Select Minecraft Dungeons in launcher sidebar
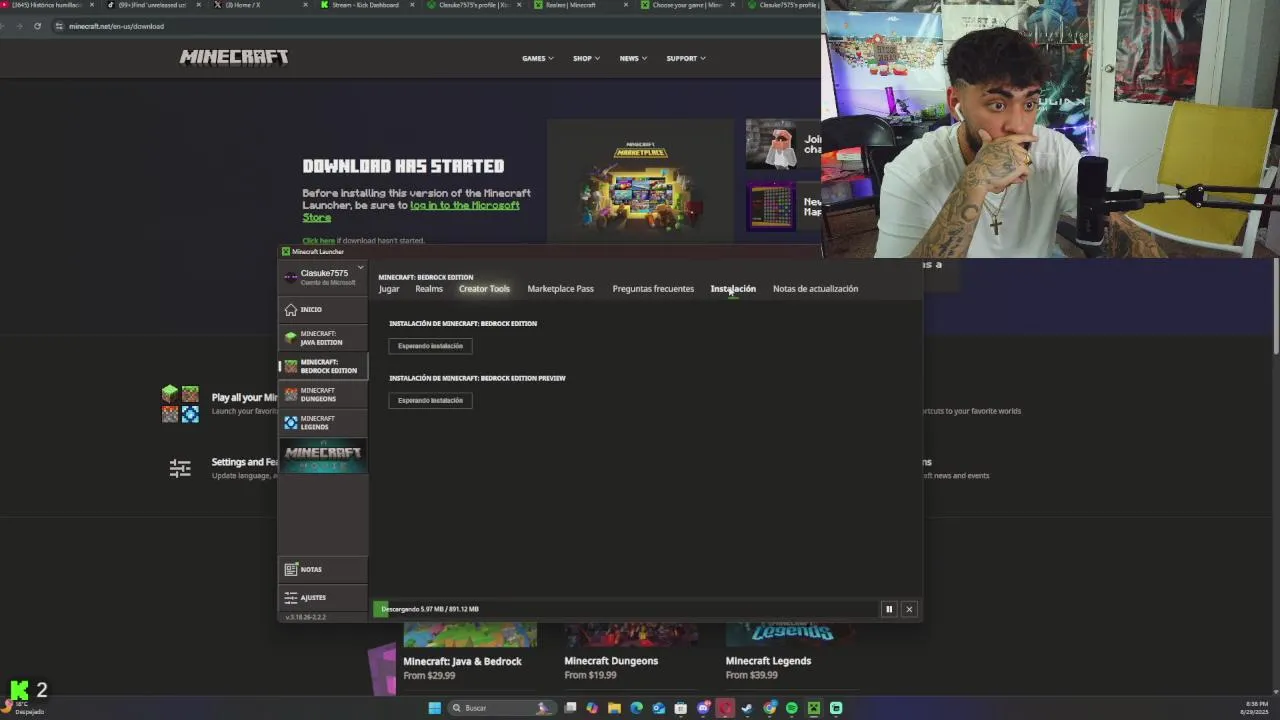1280x720 pixels. (x=322, y=394)
